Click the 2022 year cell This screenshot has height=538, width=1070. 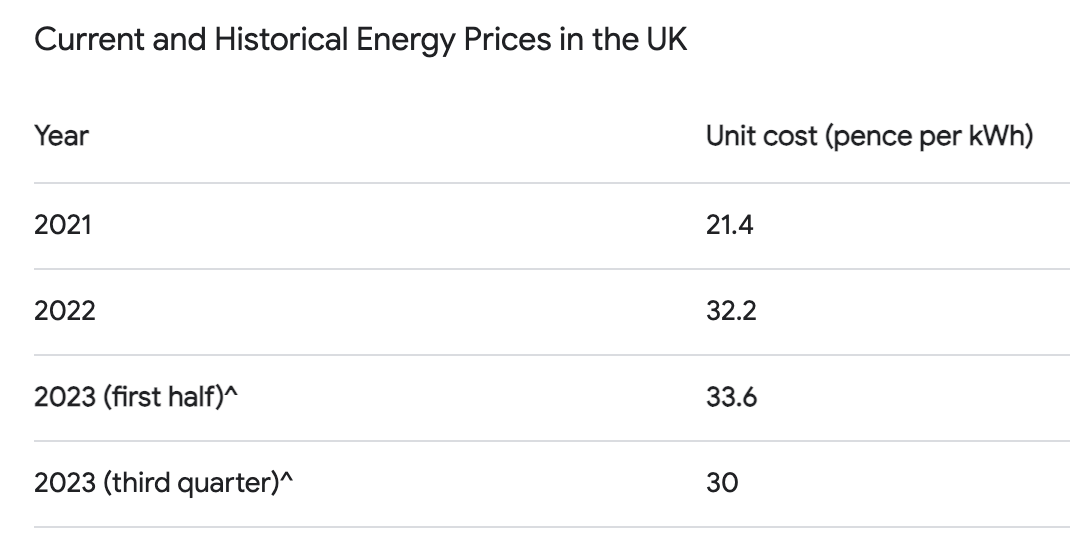(65, 311)
